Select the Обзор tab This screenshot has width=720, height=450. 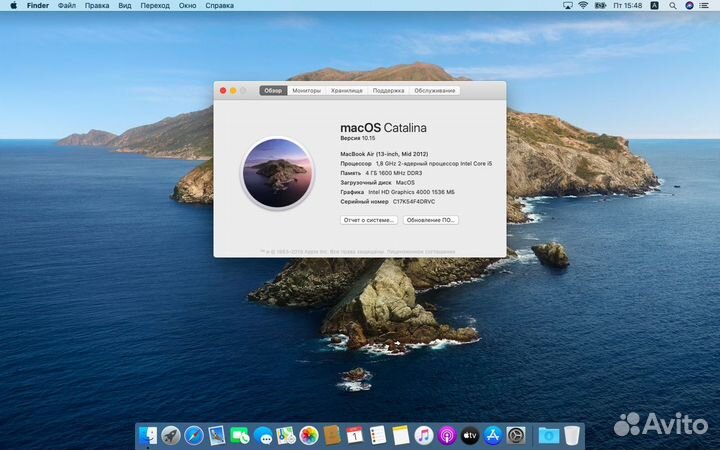[273, 90]
